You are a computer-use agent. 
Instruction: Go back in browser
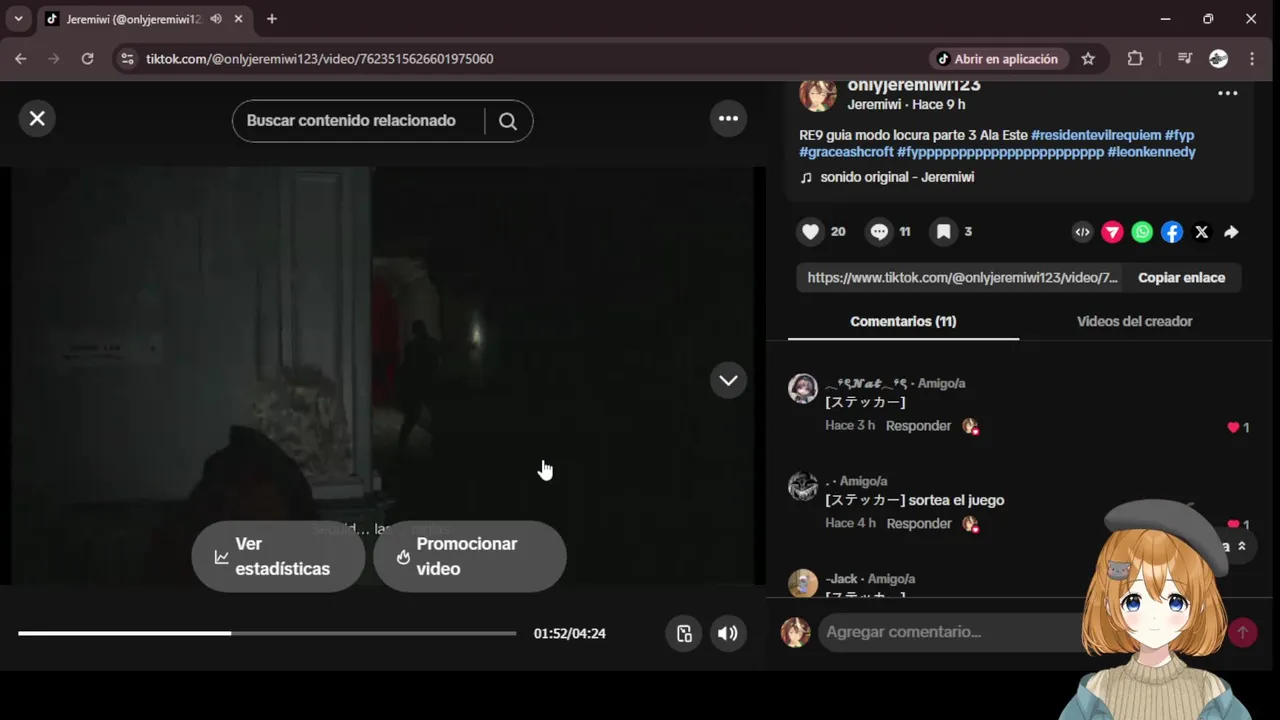(x=20, y=59)
